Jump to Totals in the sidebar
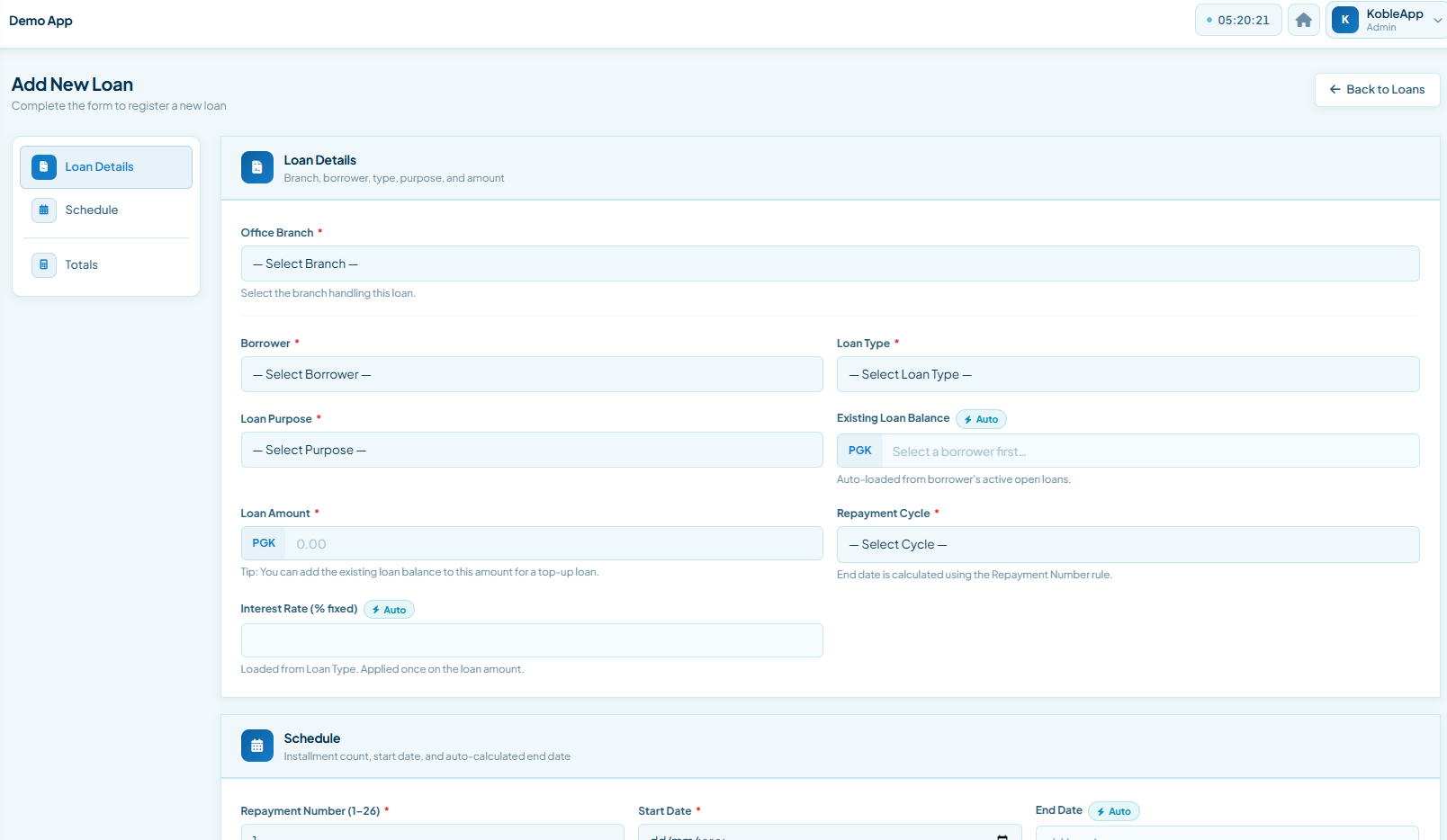1447x840 pixels. [x=82, y=265]
